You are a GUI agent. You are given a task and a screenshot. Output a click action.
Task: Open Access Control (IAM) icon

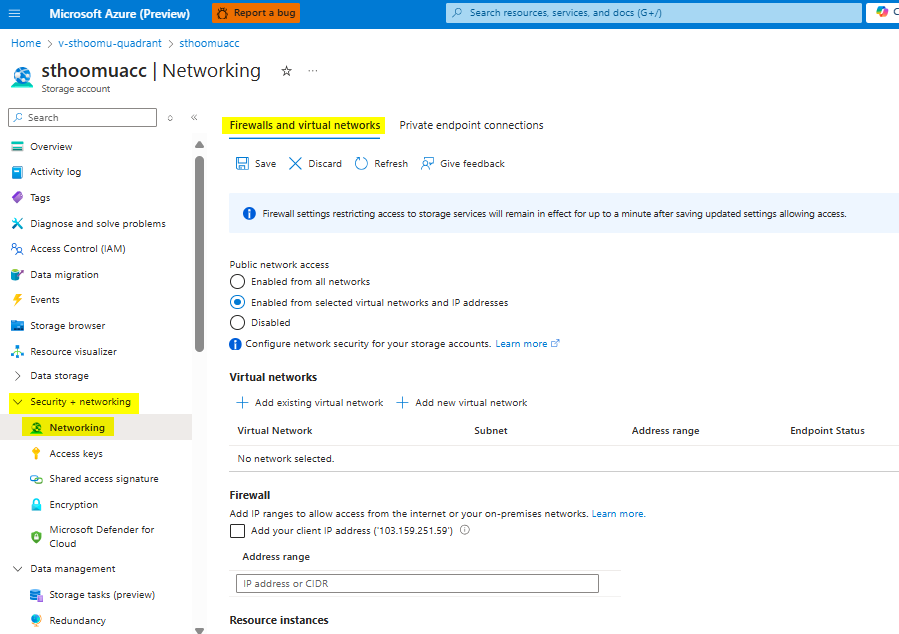[x=17, y=249]
